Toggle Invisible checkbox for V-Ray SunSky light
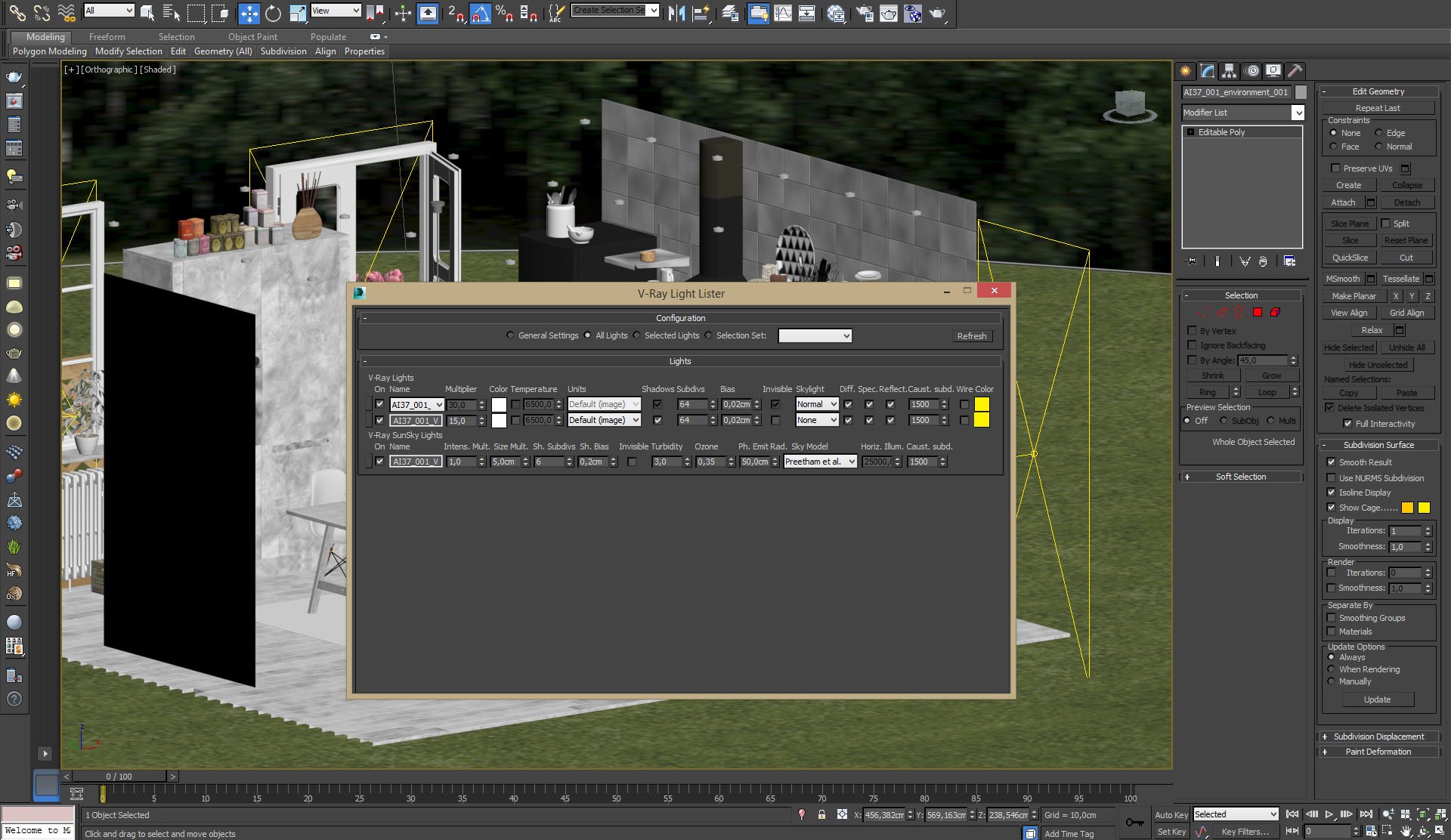Screen dimensions: 1451x840 632,462
